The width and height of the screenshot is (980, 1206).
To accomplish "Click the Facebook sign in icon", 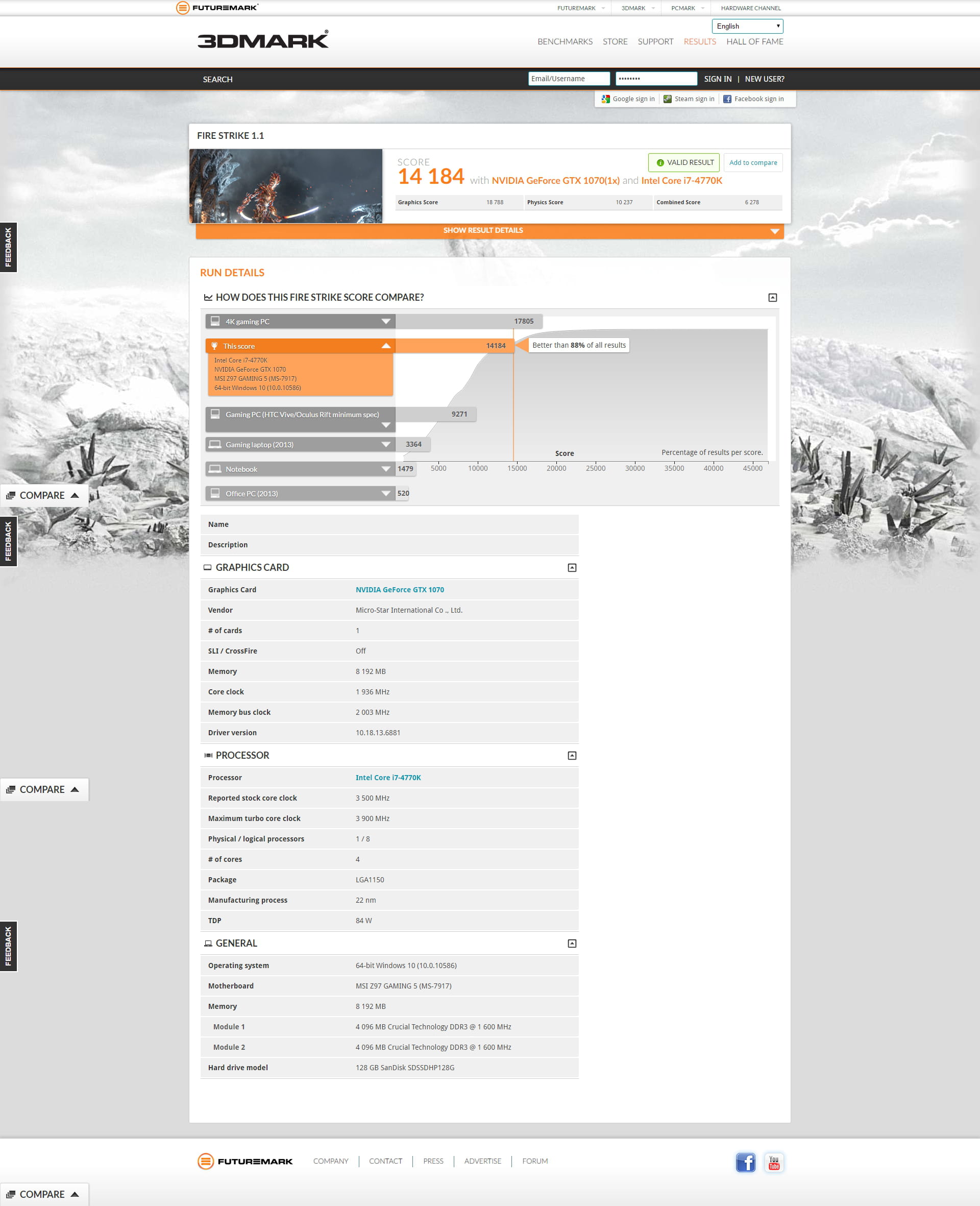I will point(727,99).
